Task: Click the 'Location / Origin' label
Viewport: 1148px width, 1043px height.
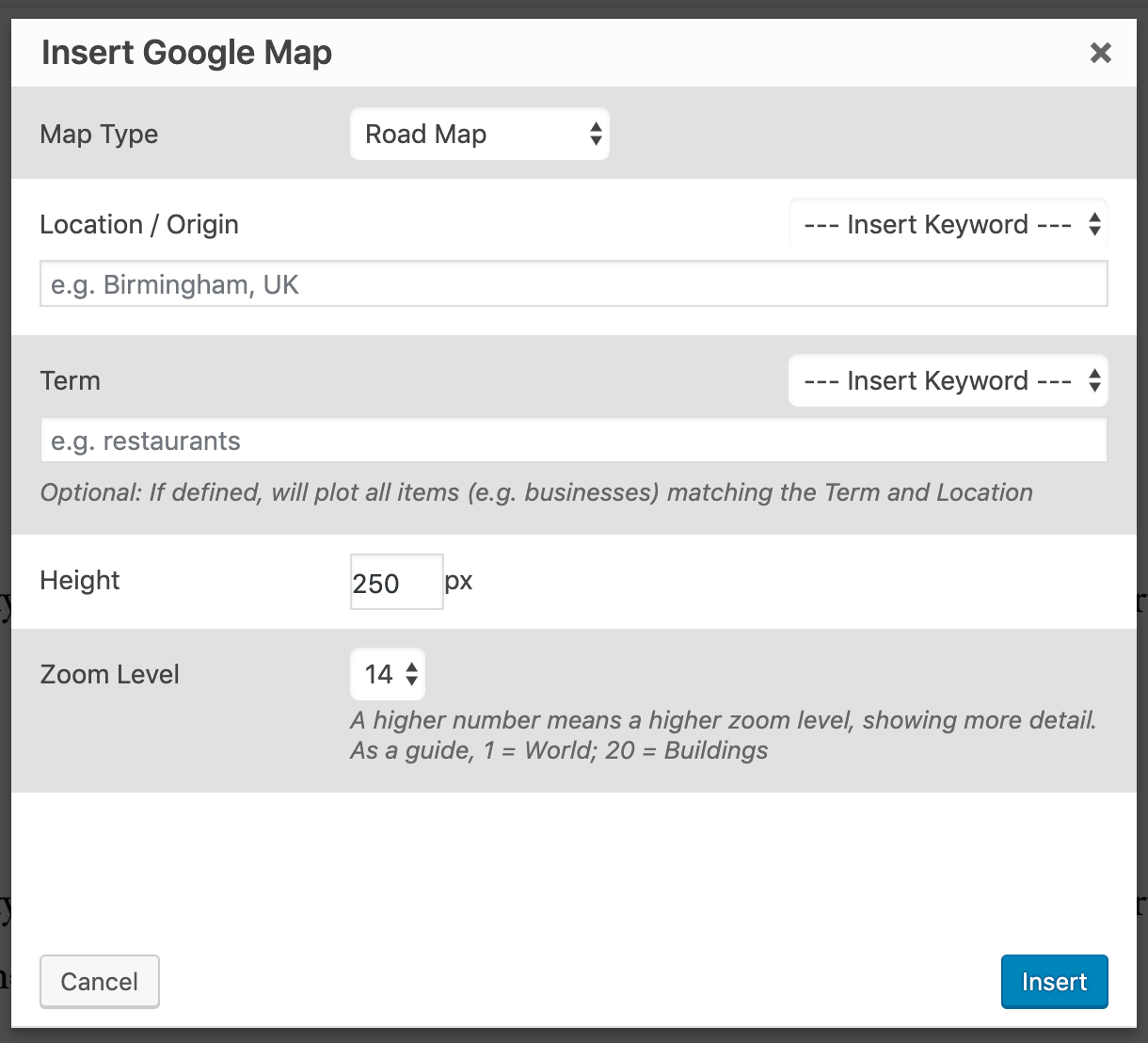Action: pyautogui.click(x=139, y=225)
